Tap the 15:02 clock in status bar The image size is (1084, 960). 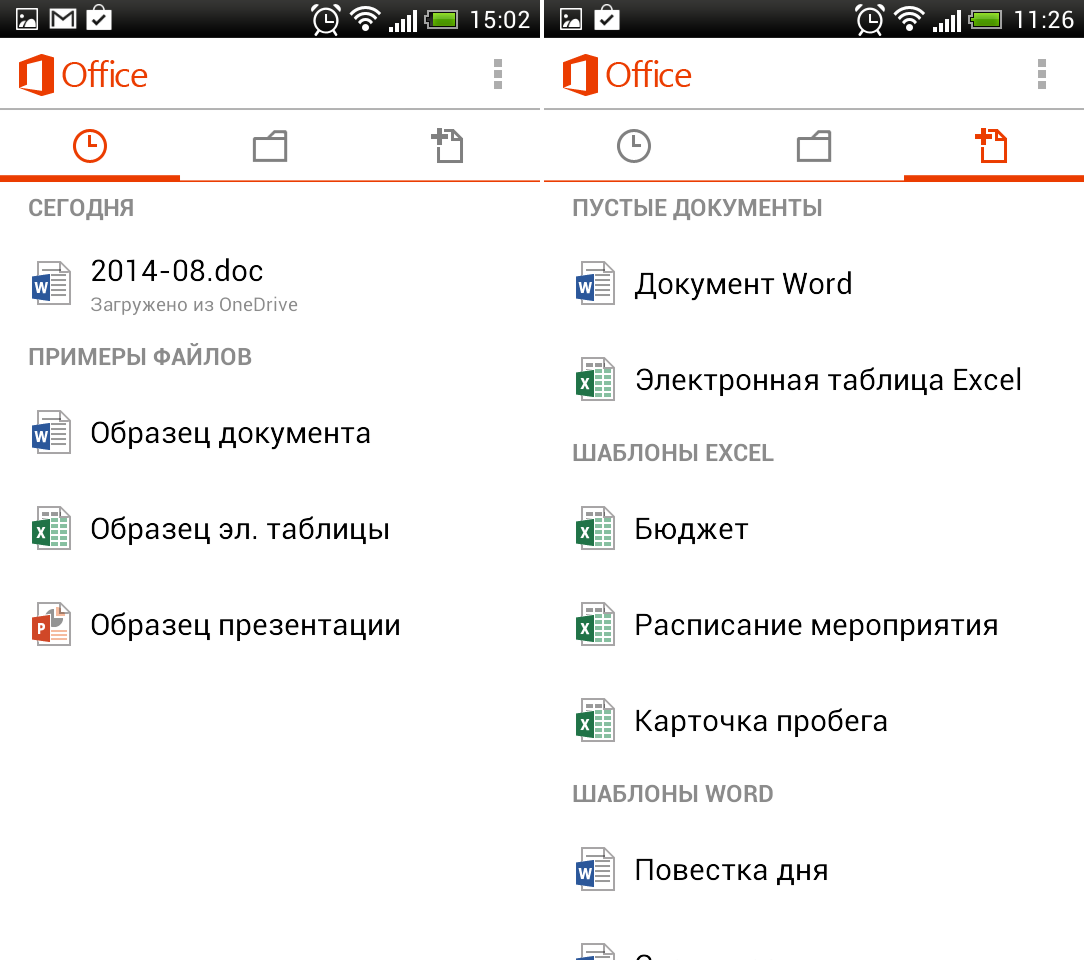point(500,19)
